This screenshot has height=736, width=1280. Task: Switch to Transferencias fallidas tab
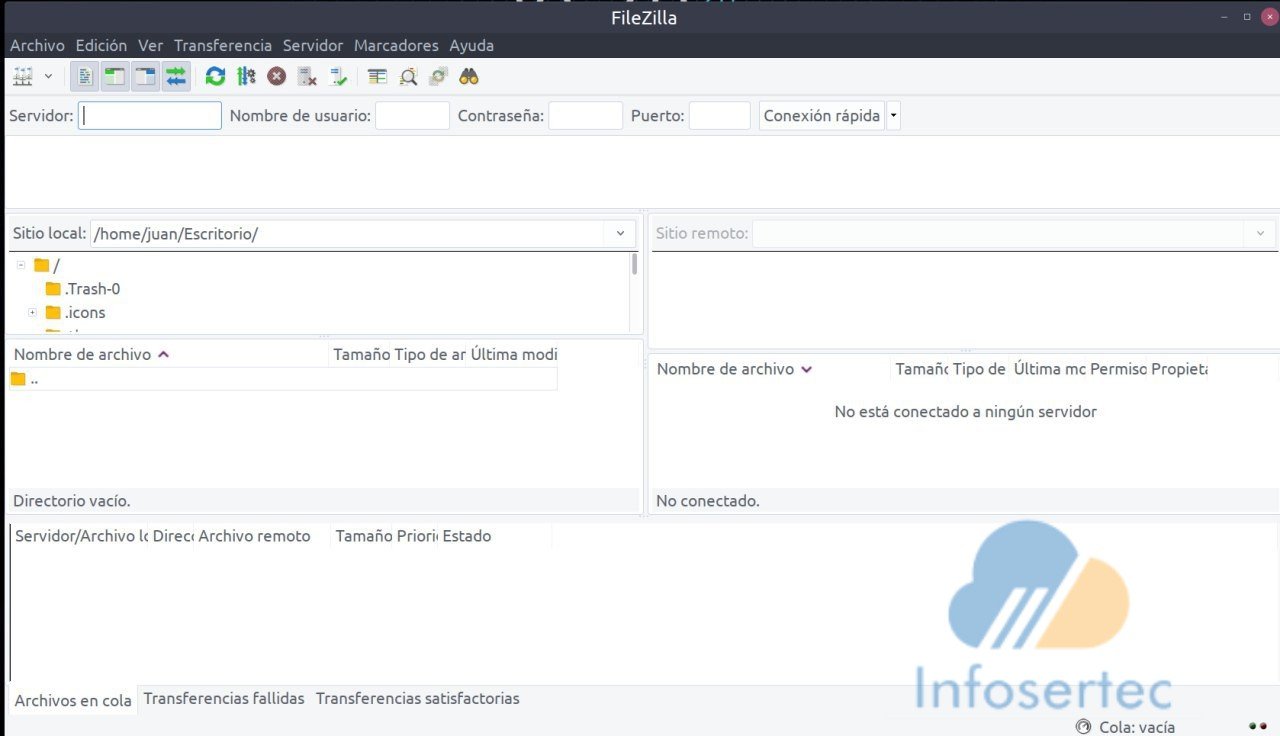click(x=224, y=699)
